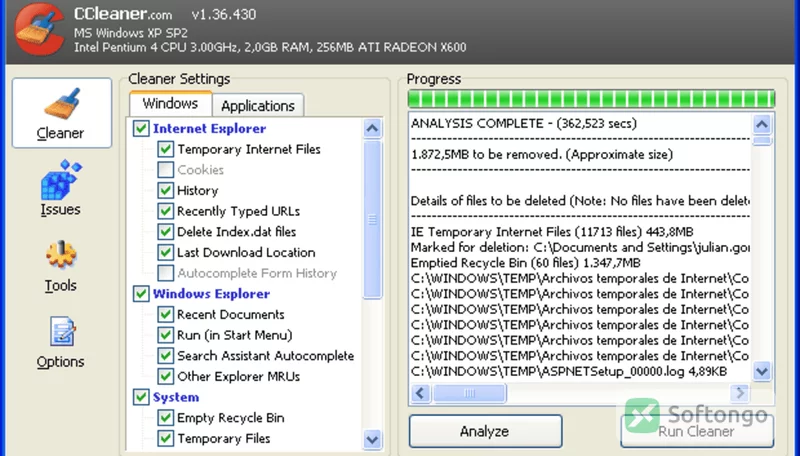This screenshot has height=456, width=800.
Task: Click the settings list scrollbar thumb
Action: click(x=372, y=219)
